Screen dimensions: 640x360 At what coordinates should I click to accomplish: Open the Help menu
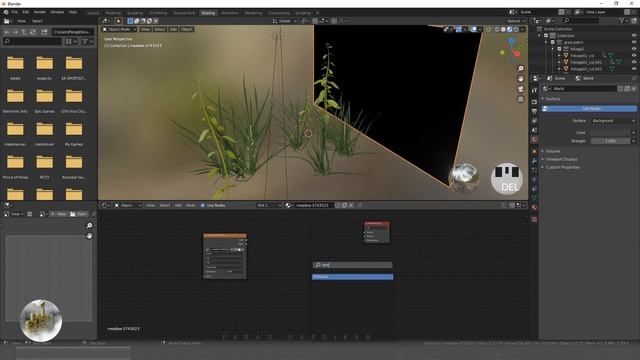coord(73,12)
